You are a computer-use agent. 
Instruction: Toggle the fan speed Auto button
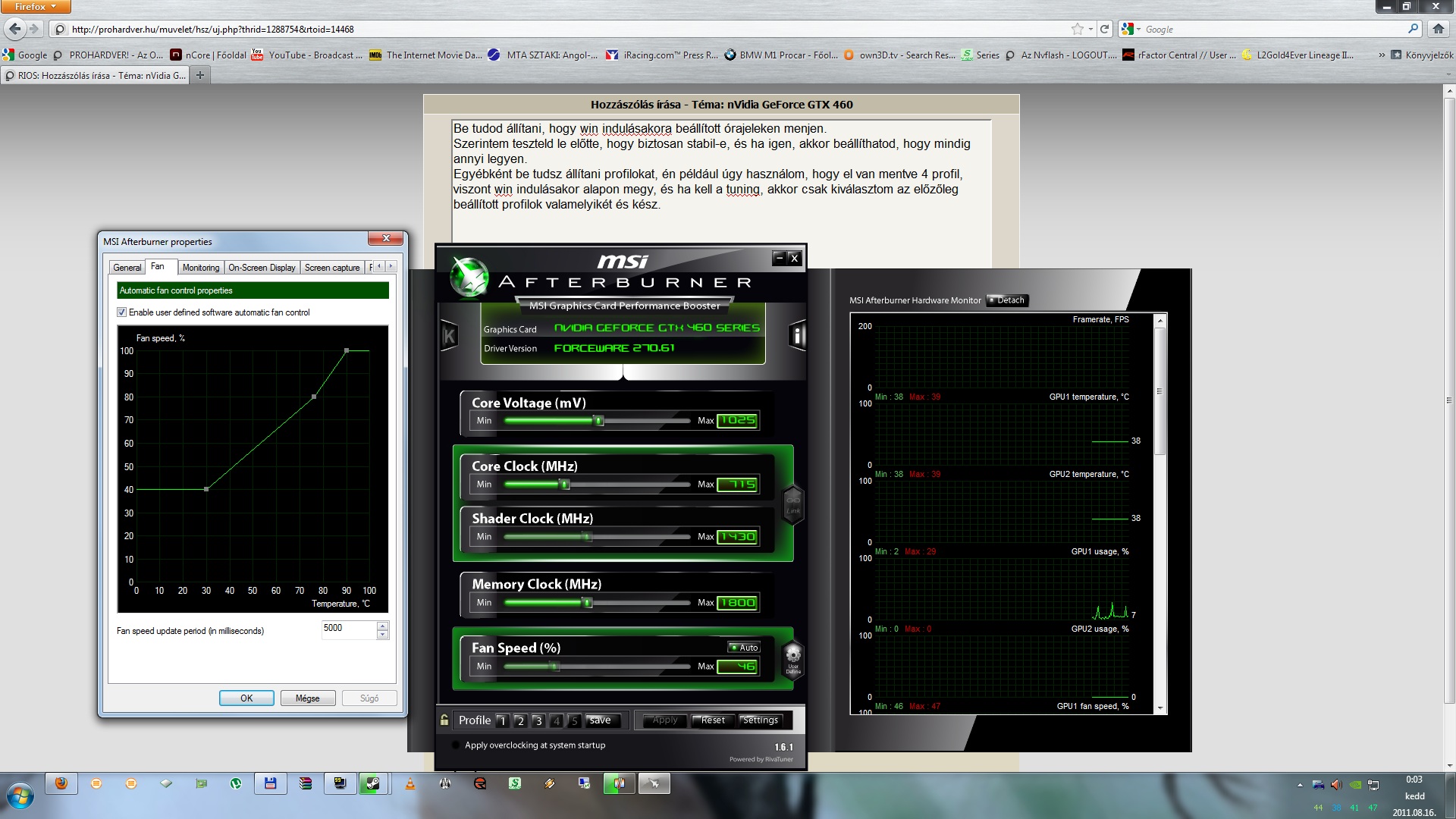(x=743, y=647)
